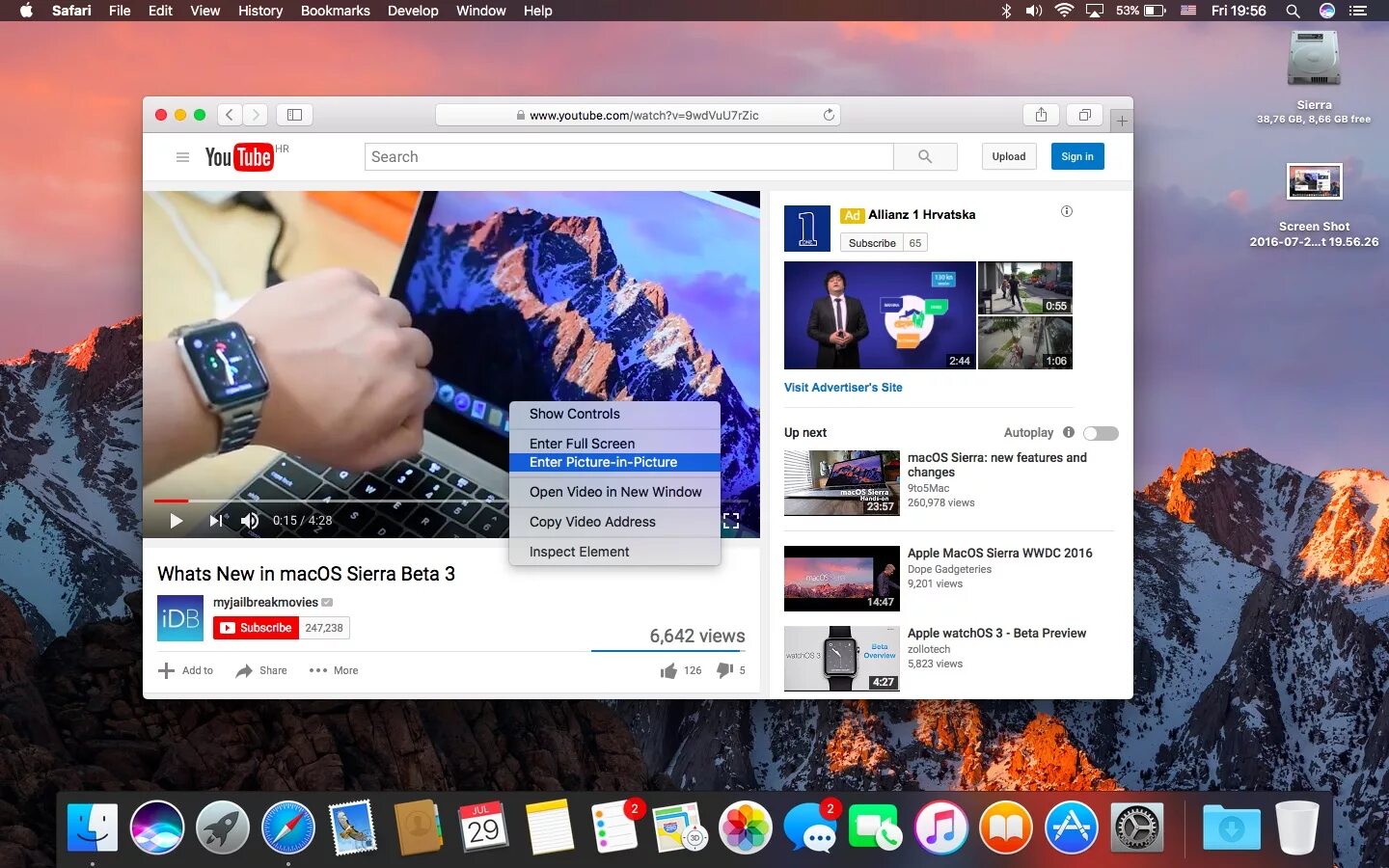Open the Safari share menu
Image resolution: width=1389 pixels, height=868 pixels.
[1041, 115]
